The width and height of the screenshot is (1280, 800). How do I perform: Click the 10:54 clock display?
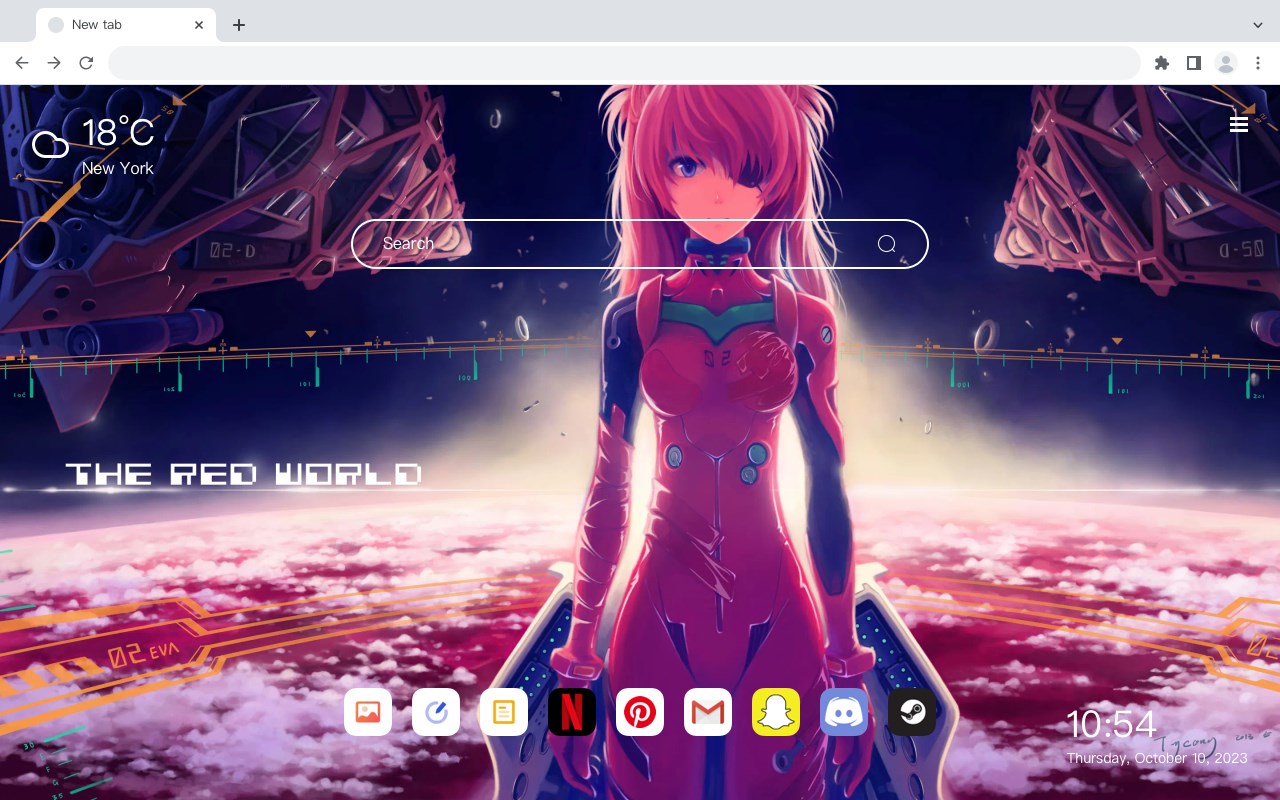click(x=1111, y=724)
